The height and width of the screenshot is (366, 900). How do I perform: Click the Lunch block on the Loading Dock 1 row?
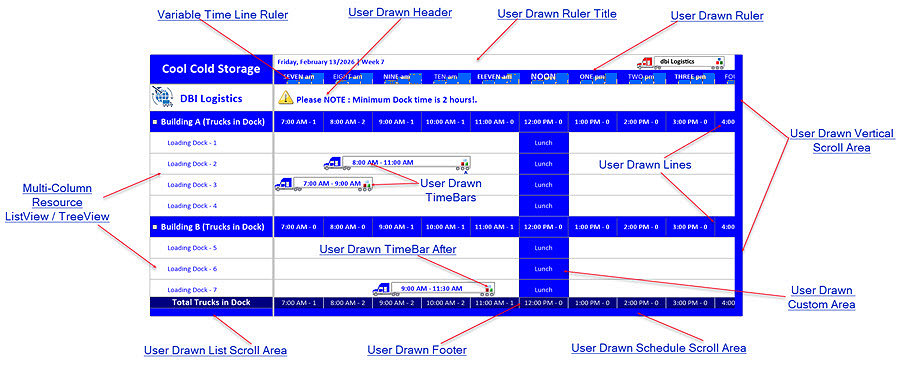pyautogui.click(x=544, y=142)
